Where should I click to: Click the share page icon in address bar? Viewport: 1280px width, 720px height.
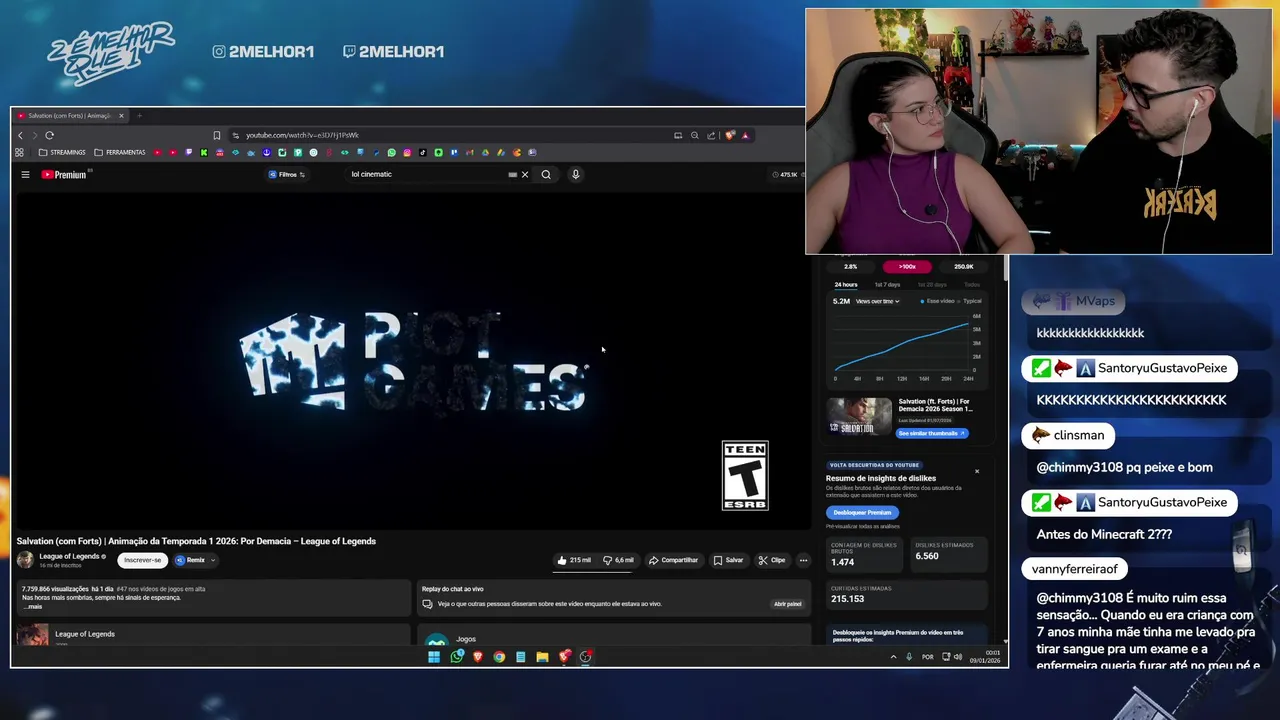[x=711, y=135]
